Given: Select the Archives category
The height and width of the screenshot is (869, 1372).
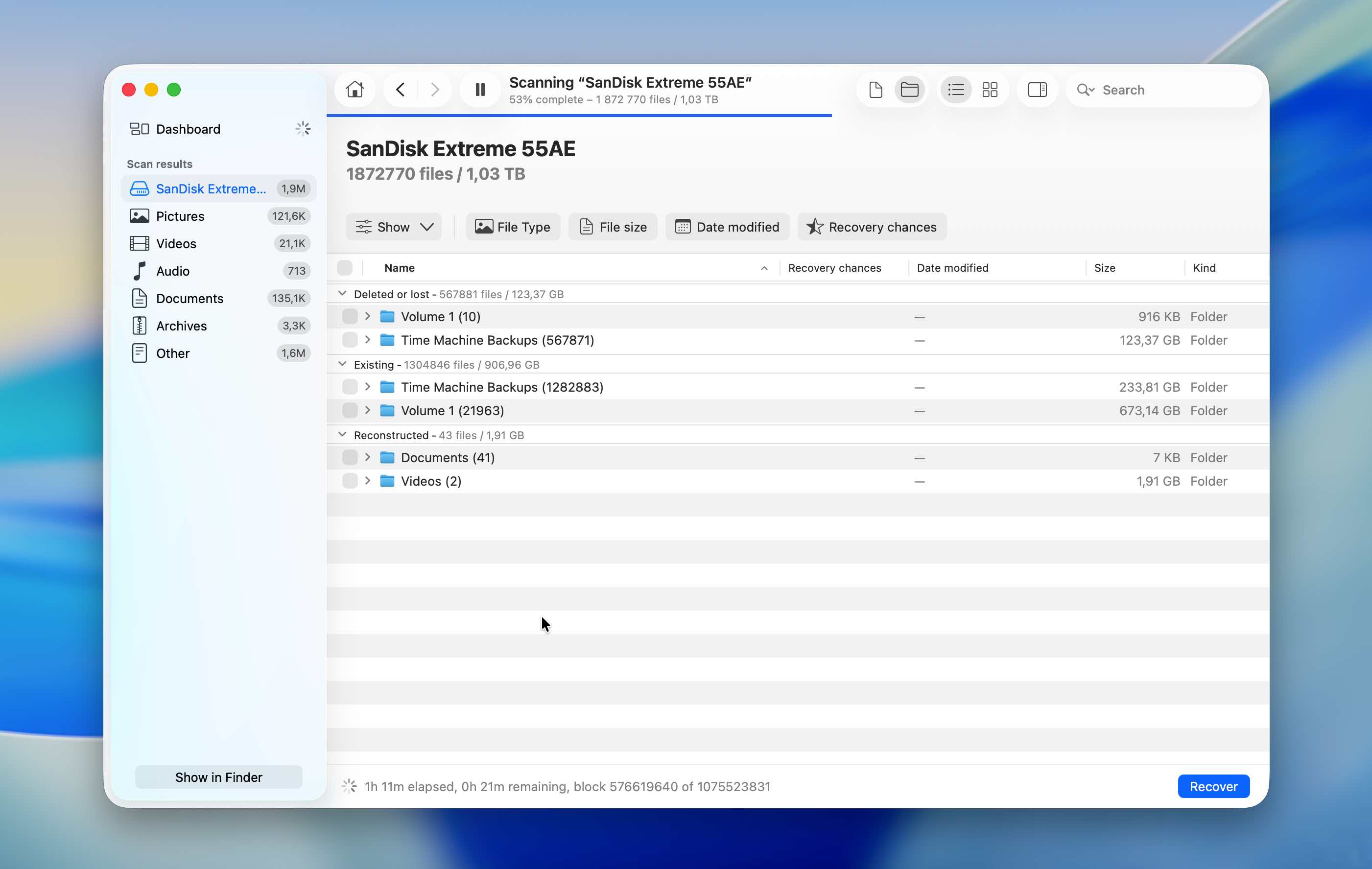Looking at the screenshot, I should 181,326.
